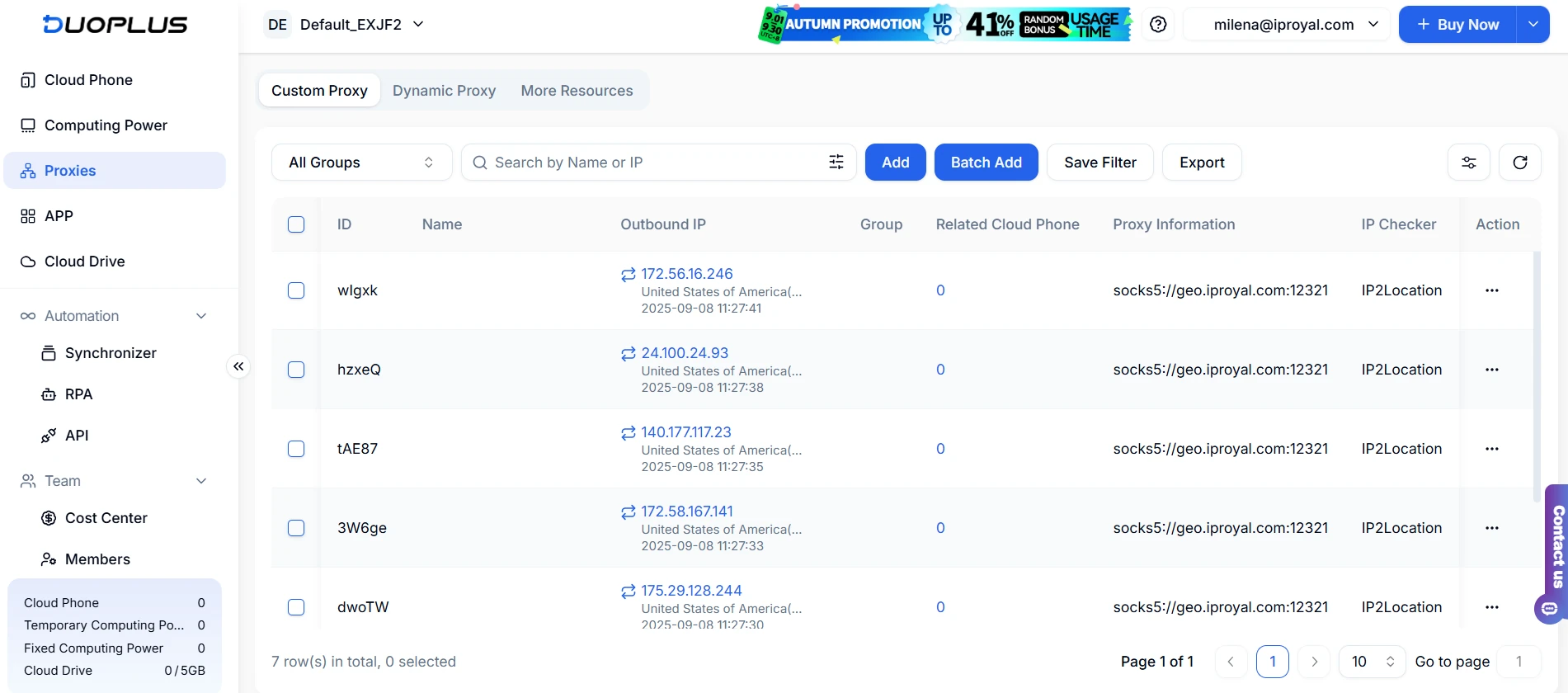Collapse sidebar with double-chevron icon
Image resolution: width=1568 pixels, height=693 pixels.
tap(238, 366)
